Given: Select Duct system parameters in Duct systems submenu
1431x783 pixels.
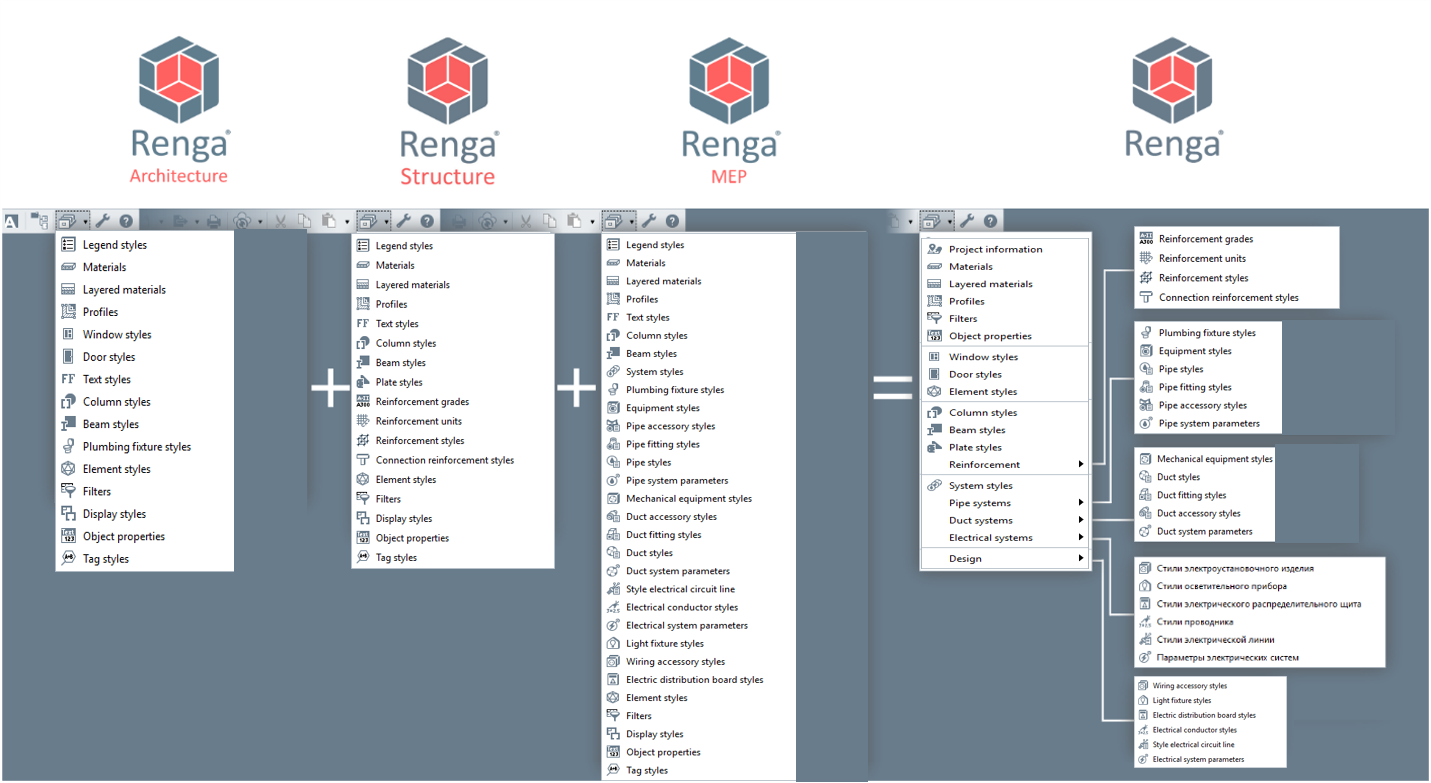Looking at the screenshot, I should point(1204,531).
